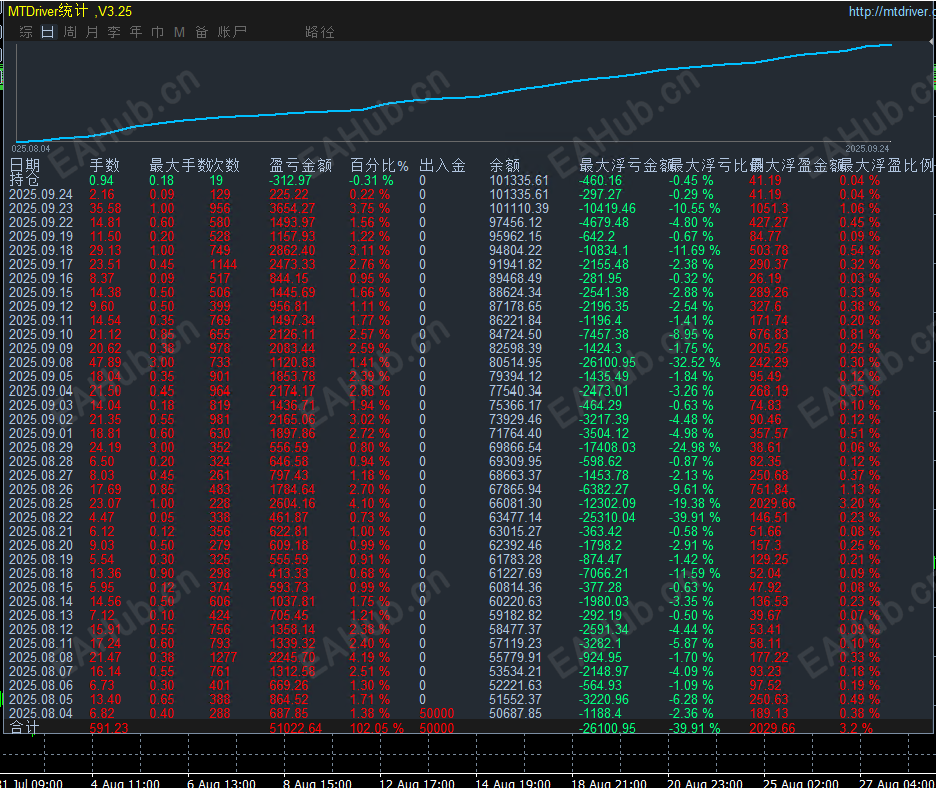936x788 pixels.
Task: Click the MTDriver统计 V3.25 title
Action: pos(70,11)
